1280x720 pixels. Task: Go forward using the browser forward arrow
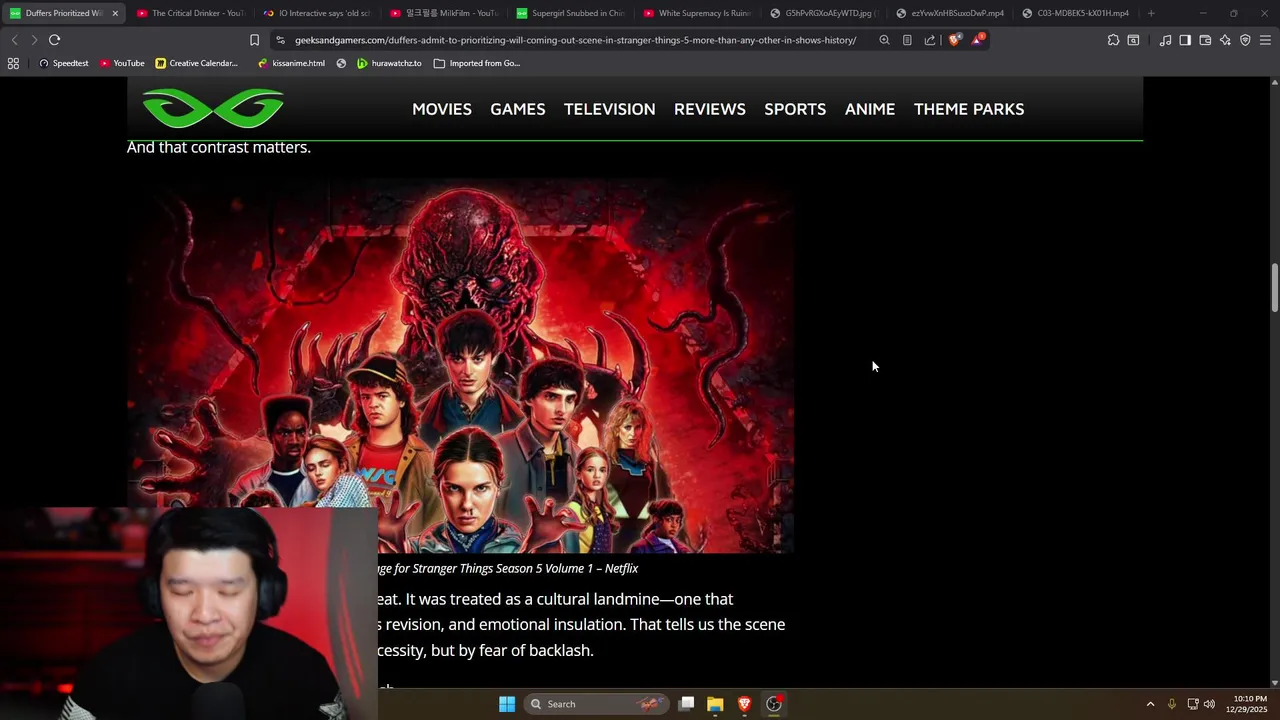coord(34,40)
